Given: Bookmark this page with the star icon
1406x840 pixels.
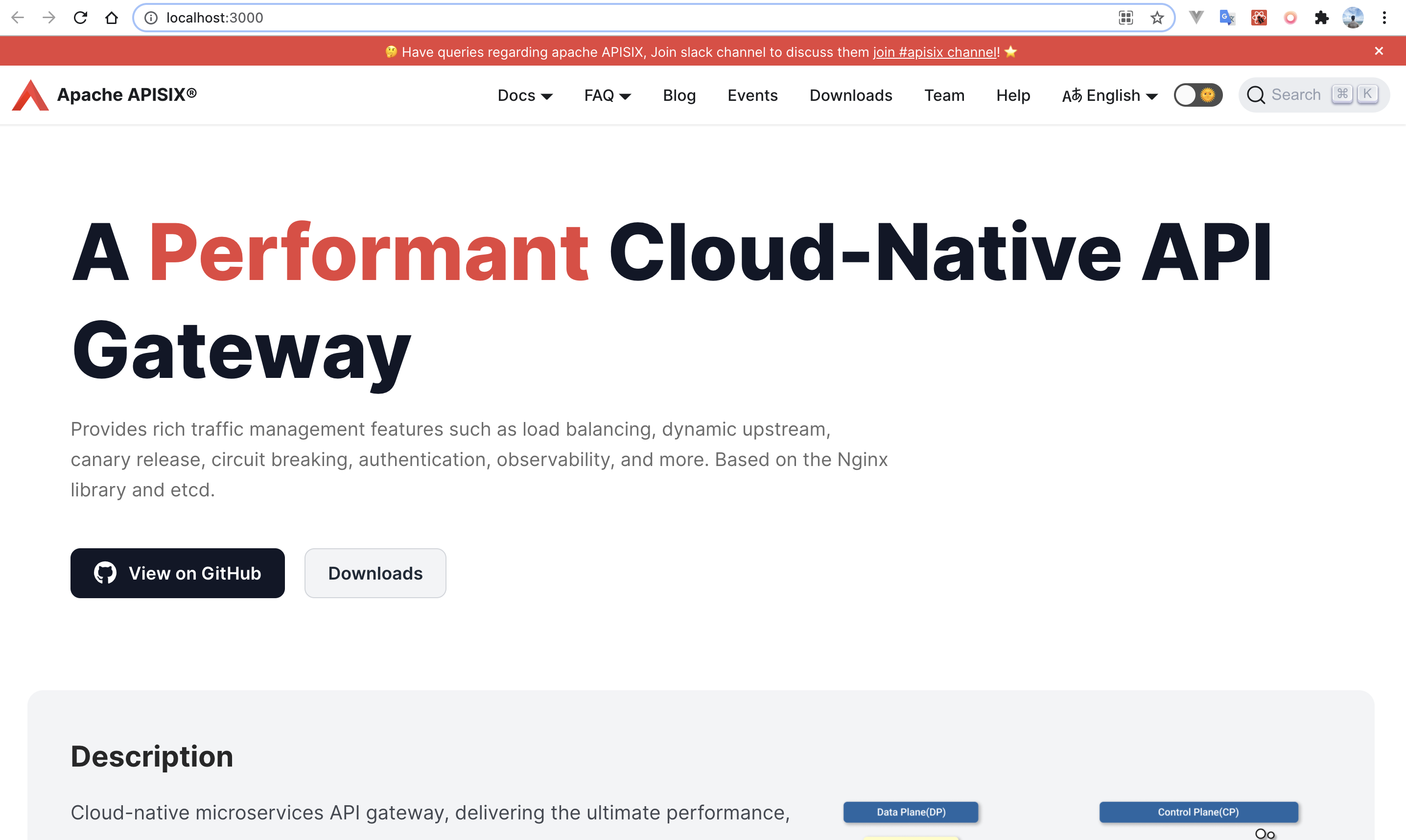Looking at the screenshot, I should pyautogui.click(x=1157, y=18).
